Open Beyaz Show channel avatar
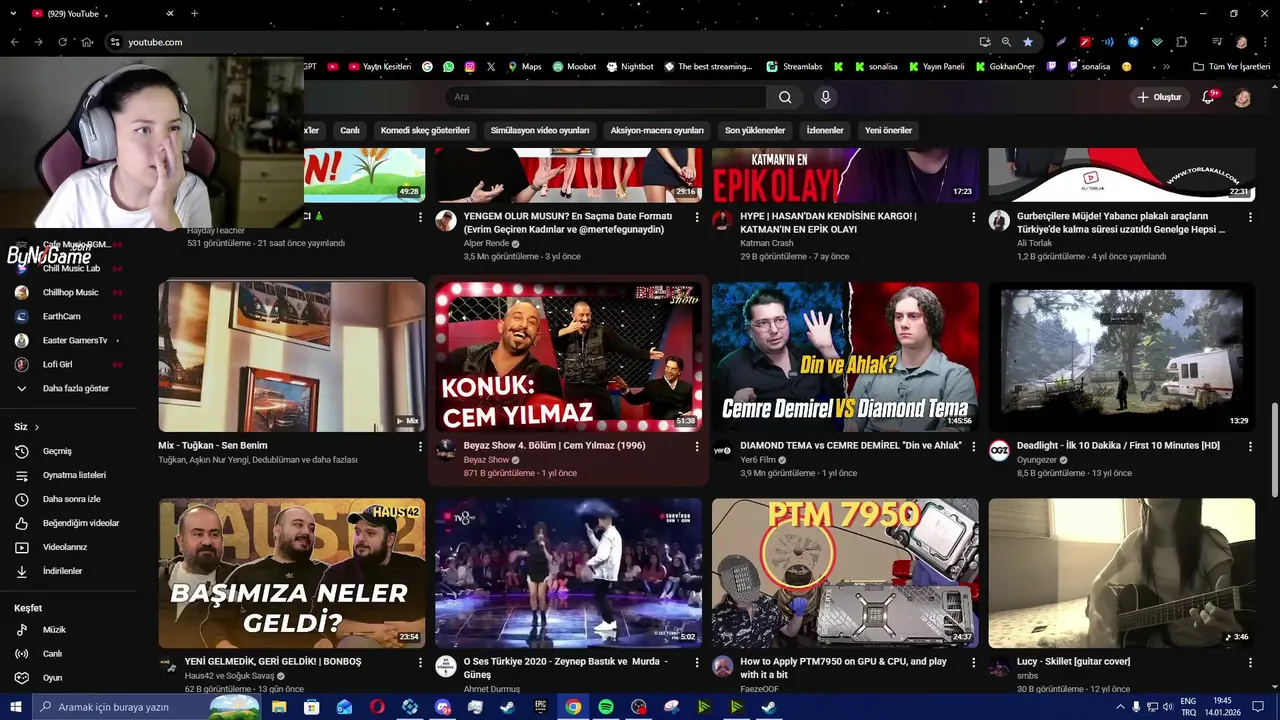The image size is (1280, 720). pos(446,450)
